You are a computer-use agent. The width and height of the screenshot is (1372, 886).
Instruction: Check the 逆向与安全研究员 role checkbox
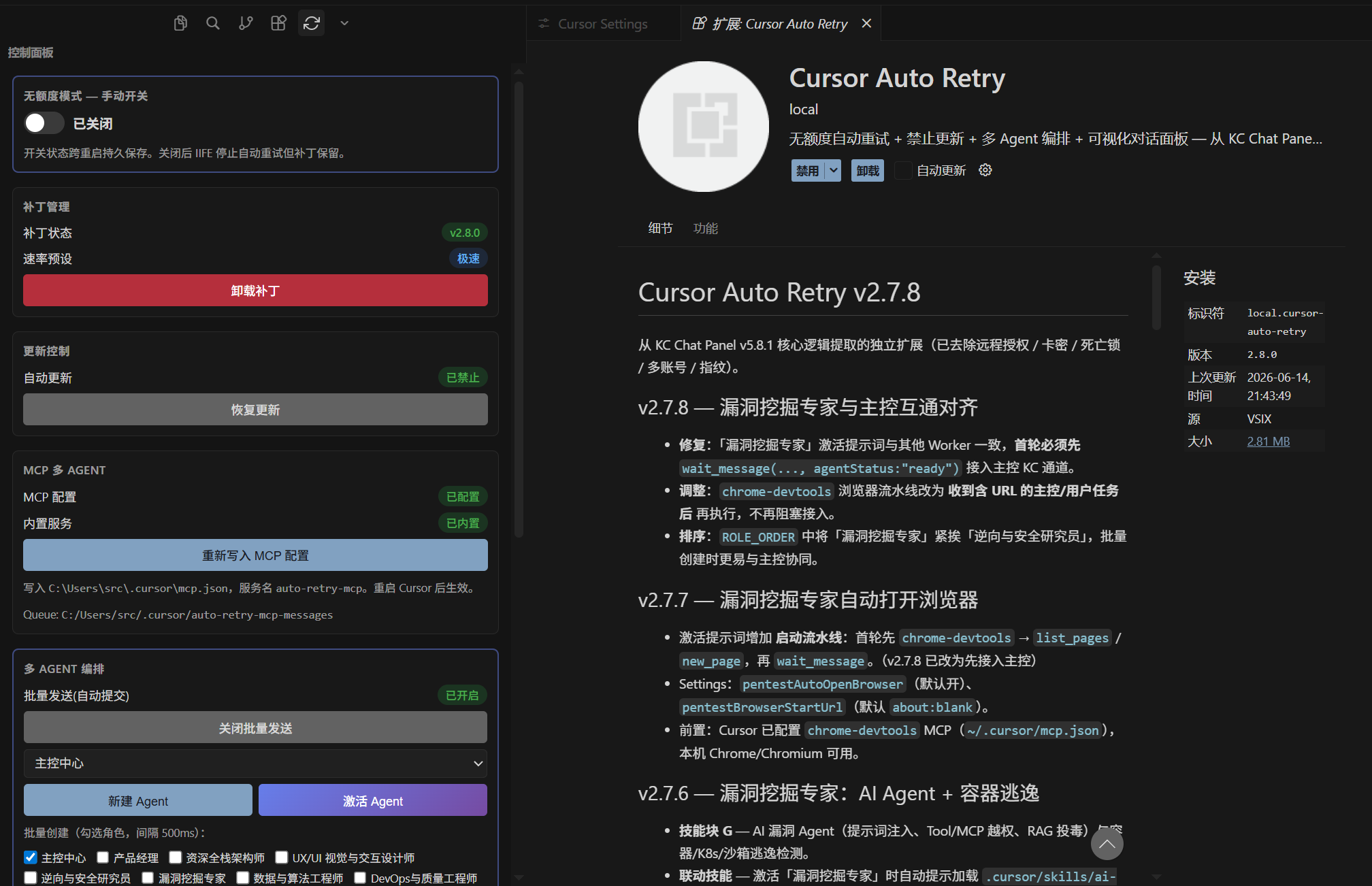[x=31, y=878]
